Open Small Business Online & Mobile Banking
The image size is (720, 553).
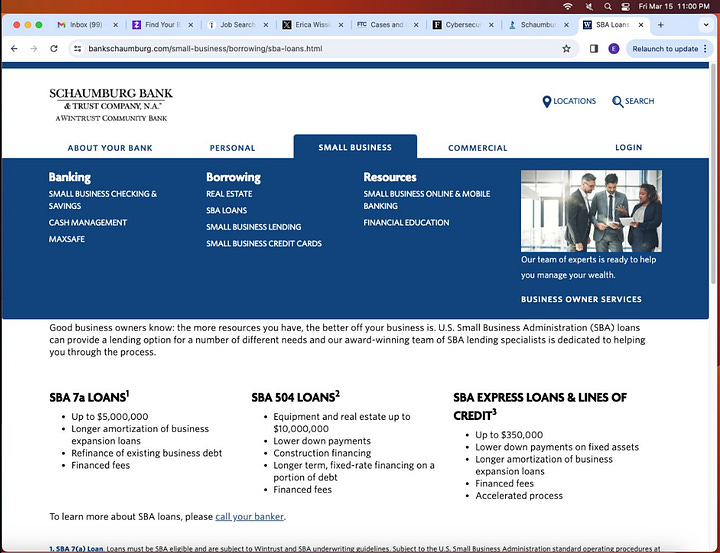(427, 200)
